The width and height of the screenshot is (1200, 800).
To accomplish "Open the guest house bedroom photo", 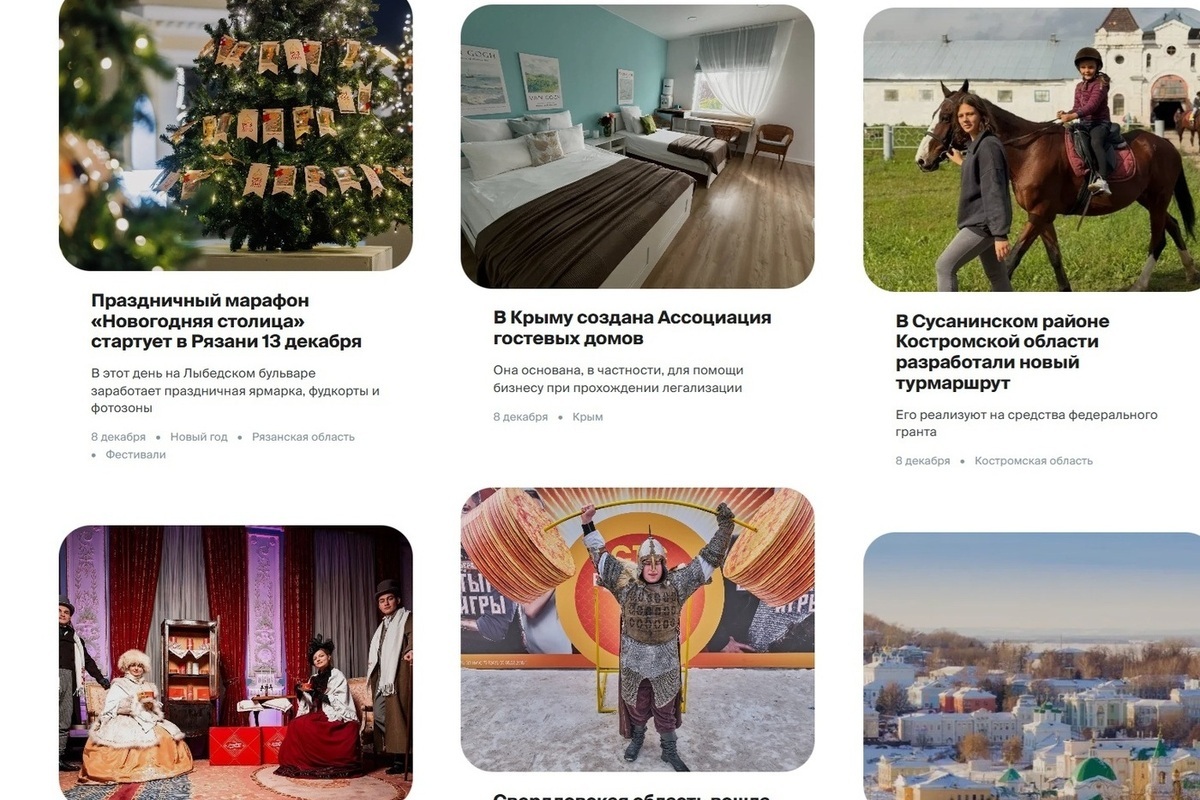I will 637,146.
